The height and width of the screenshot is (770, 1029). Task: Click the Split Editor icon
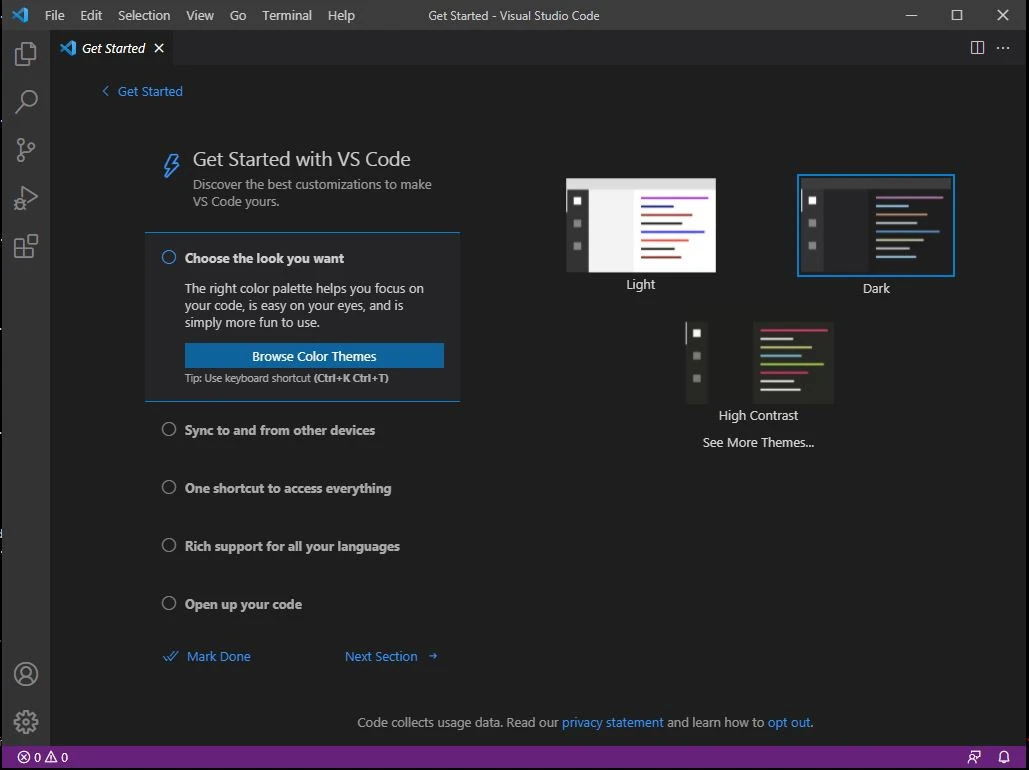(976, 47)
